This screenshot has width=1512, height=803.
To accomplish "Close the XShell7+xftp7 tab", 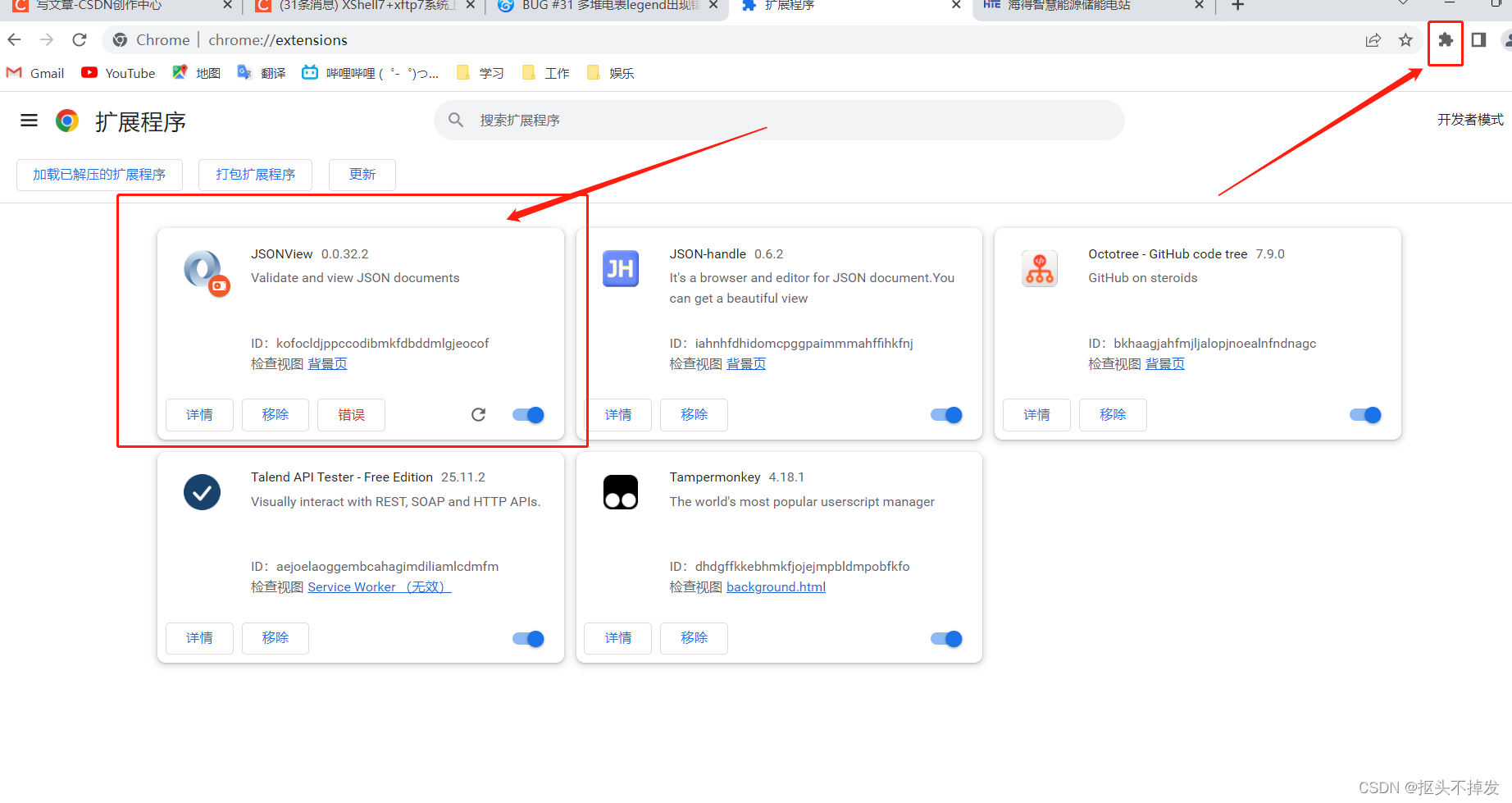I will [471, 5].
